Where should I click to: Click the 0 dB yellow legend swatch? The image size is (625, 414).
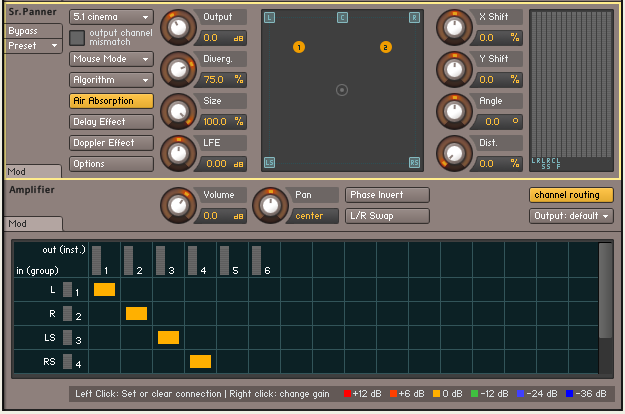coord(436,394)
